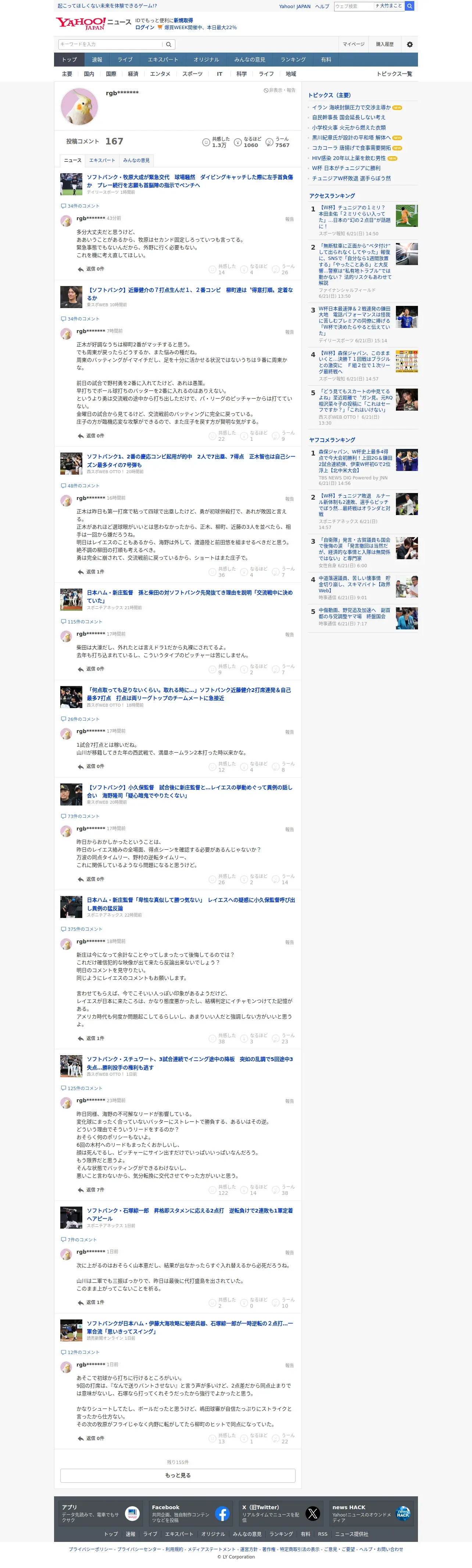Viewport: 472px width, 1568px height.
Task: Open topic イラン 海峡封鎖圧力で交渉主導か
Action: [351, 107]
